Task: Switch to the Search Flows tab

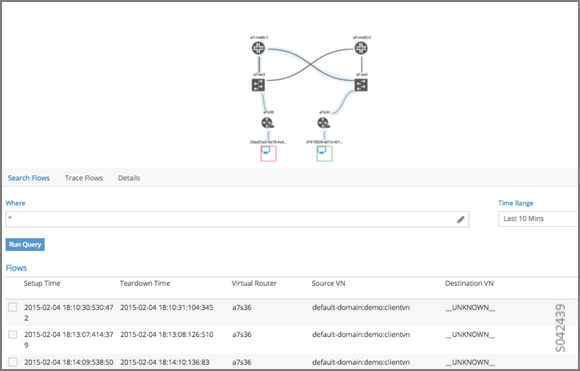Action: point(28,178)
